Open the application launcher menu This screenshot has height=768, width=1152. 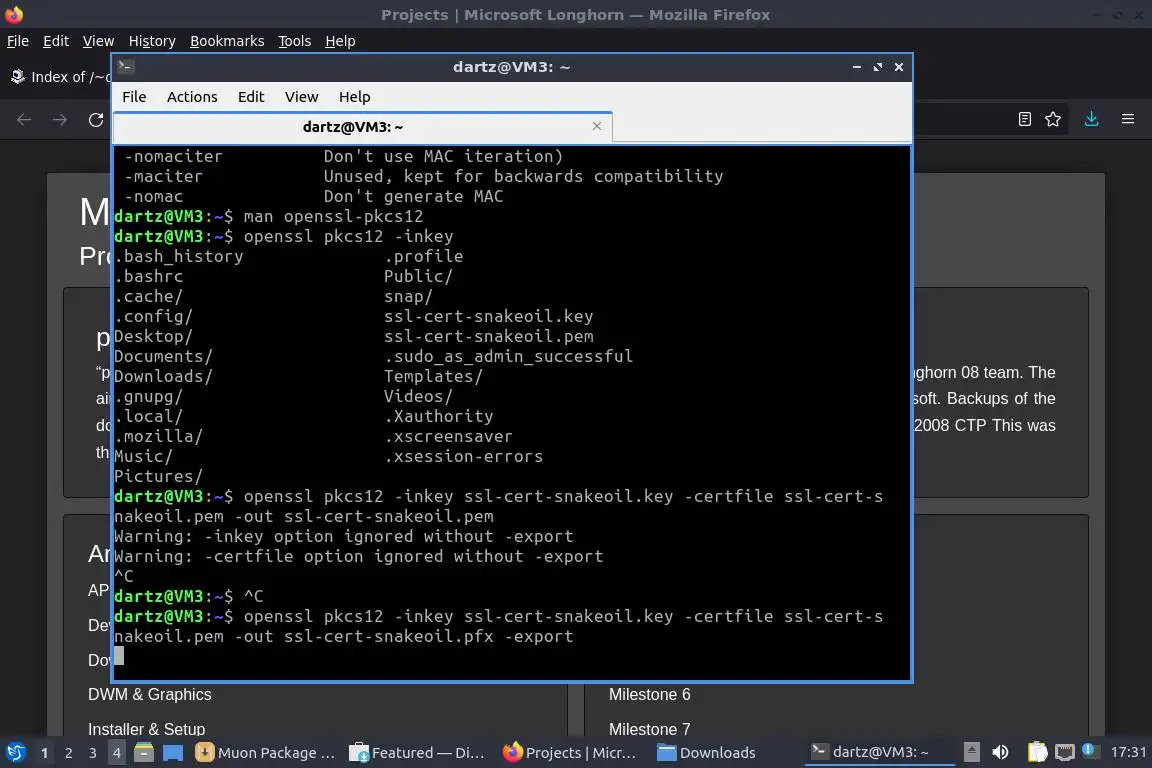coord(15,753)
